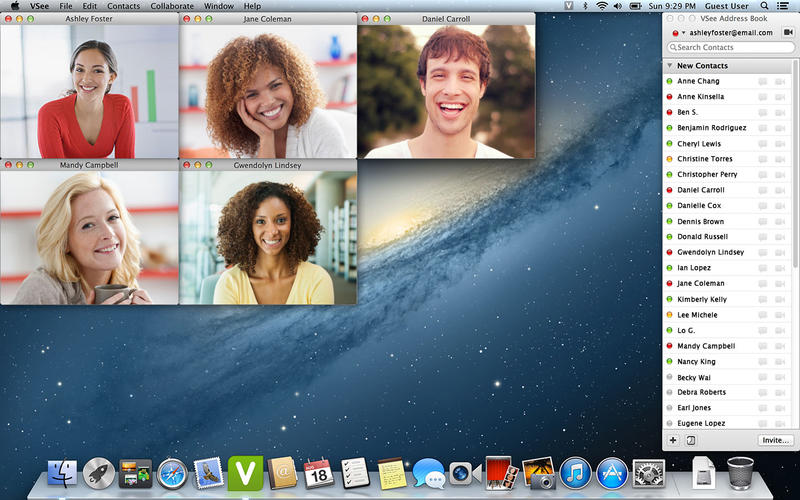Screen dimensions: 800x500
Task: Click video camera icon beside account email
Action: pos(787,32)
